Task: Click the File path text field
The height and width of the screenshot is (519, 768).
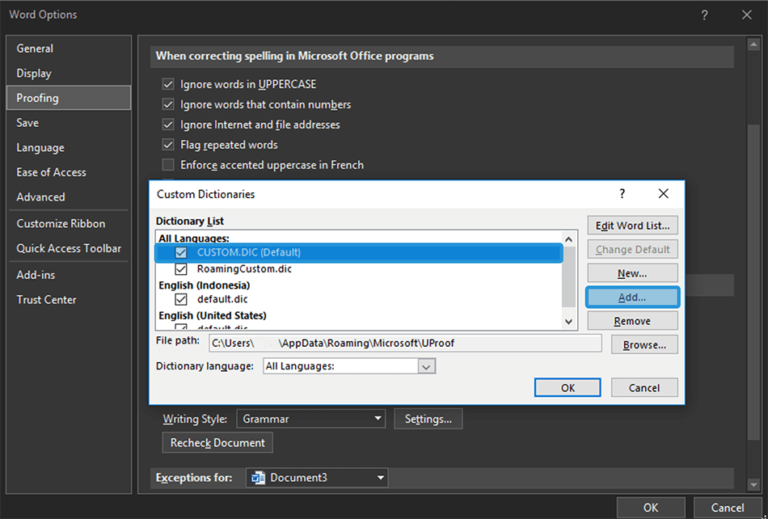Action: [x=405, y=343]
